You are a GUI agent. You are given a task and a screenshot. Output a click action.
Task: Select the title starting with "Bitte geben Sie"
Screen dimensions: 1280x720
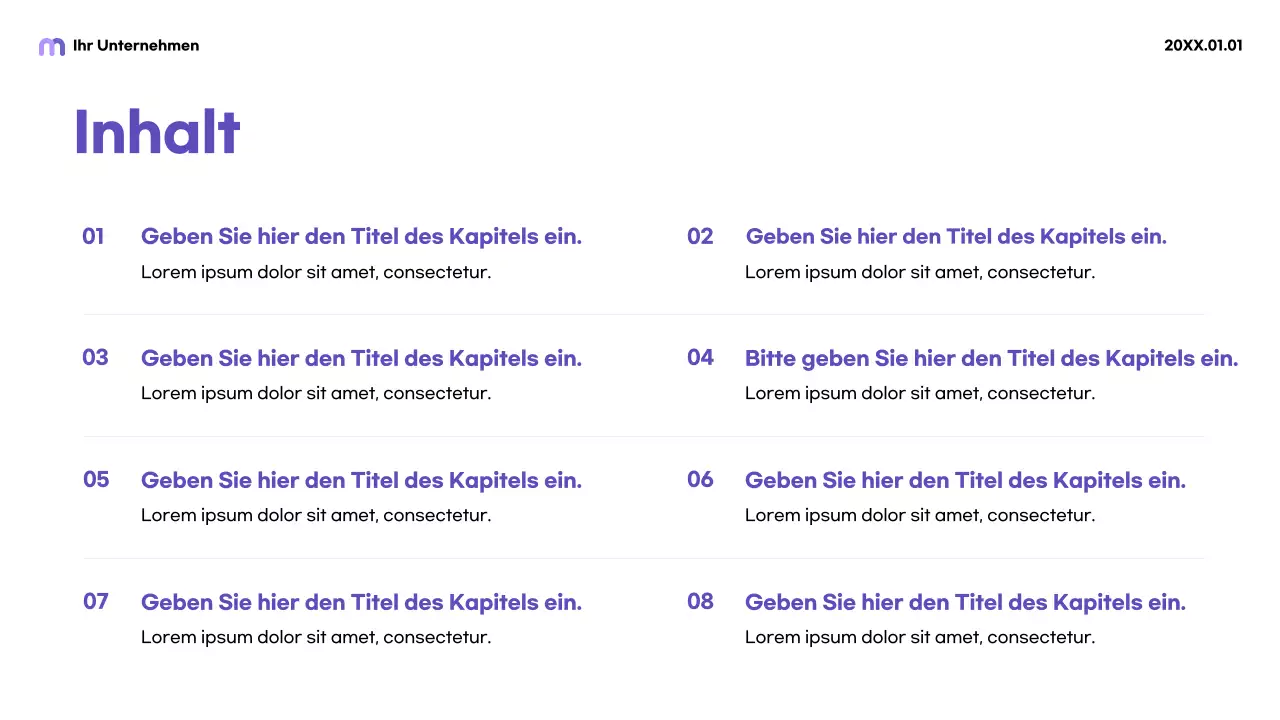pyautogui.click(x=991, y=359)
